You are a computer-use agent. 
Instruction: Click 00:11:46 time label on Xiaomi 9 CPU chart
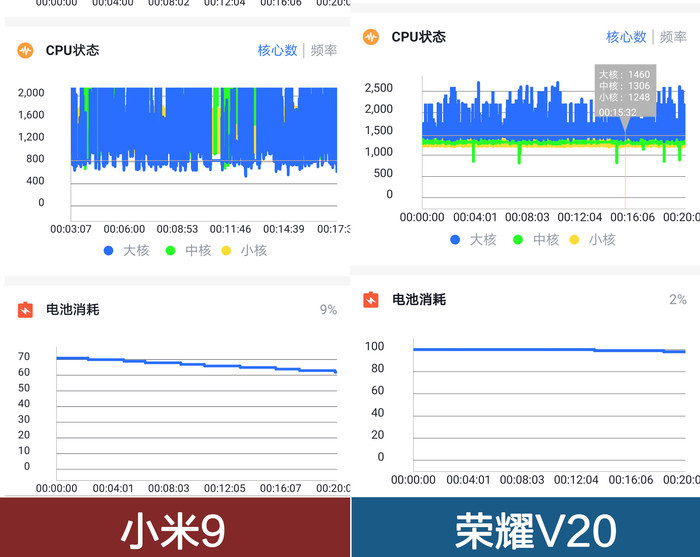point(230,229)
